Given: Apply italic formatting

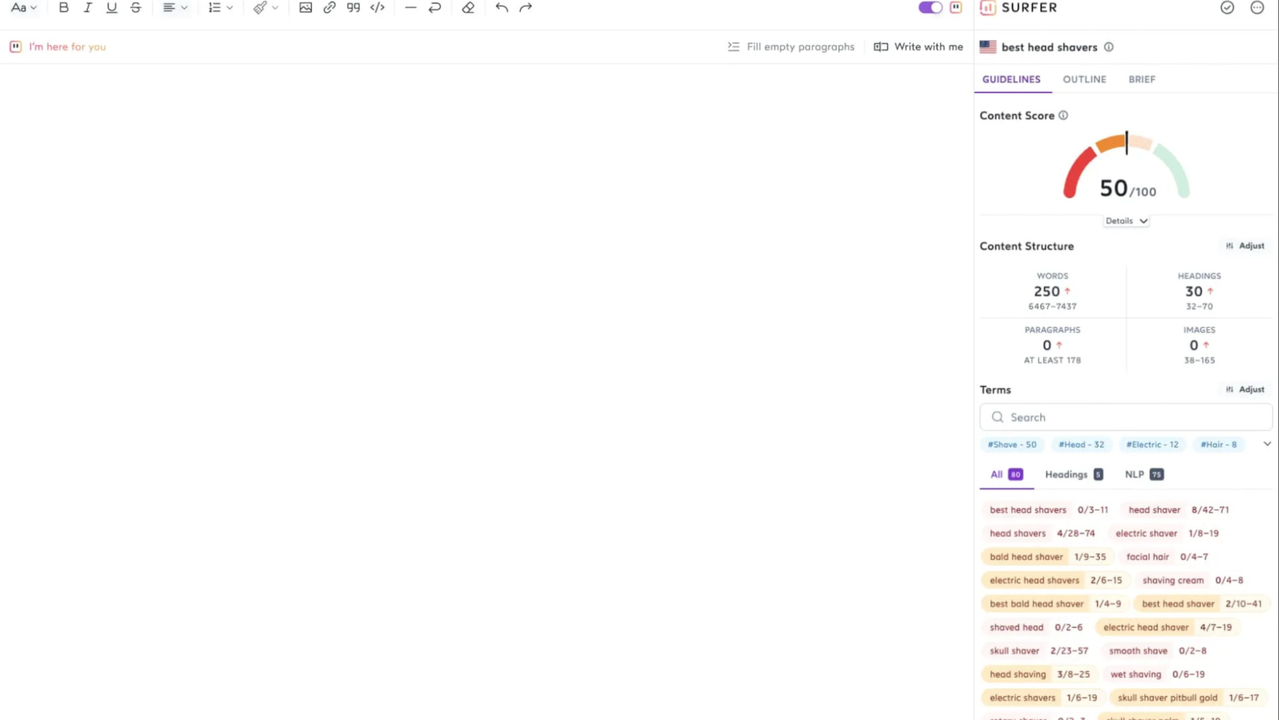Looking at the screenshot, I should (87, 8).
